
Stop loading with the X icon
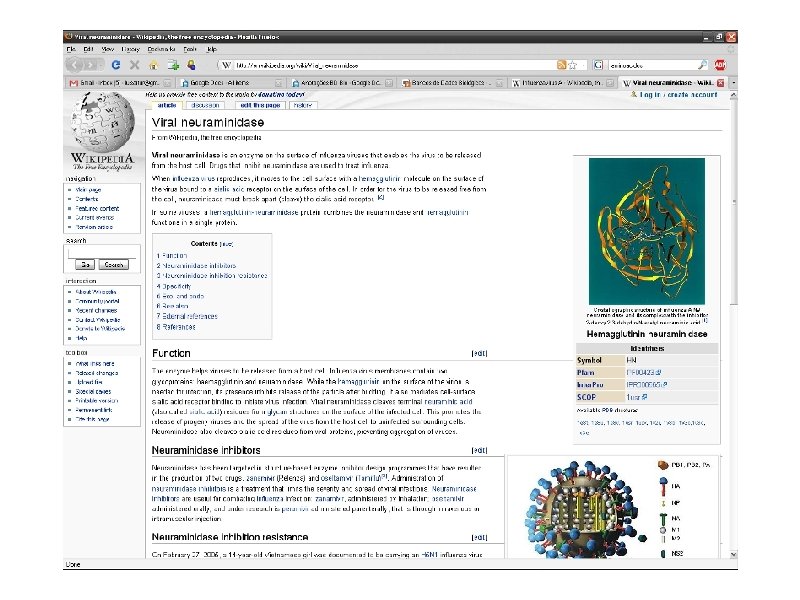click(135, 65)
